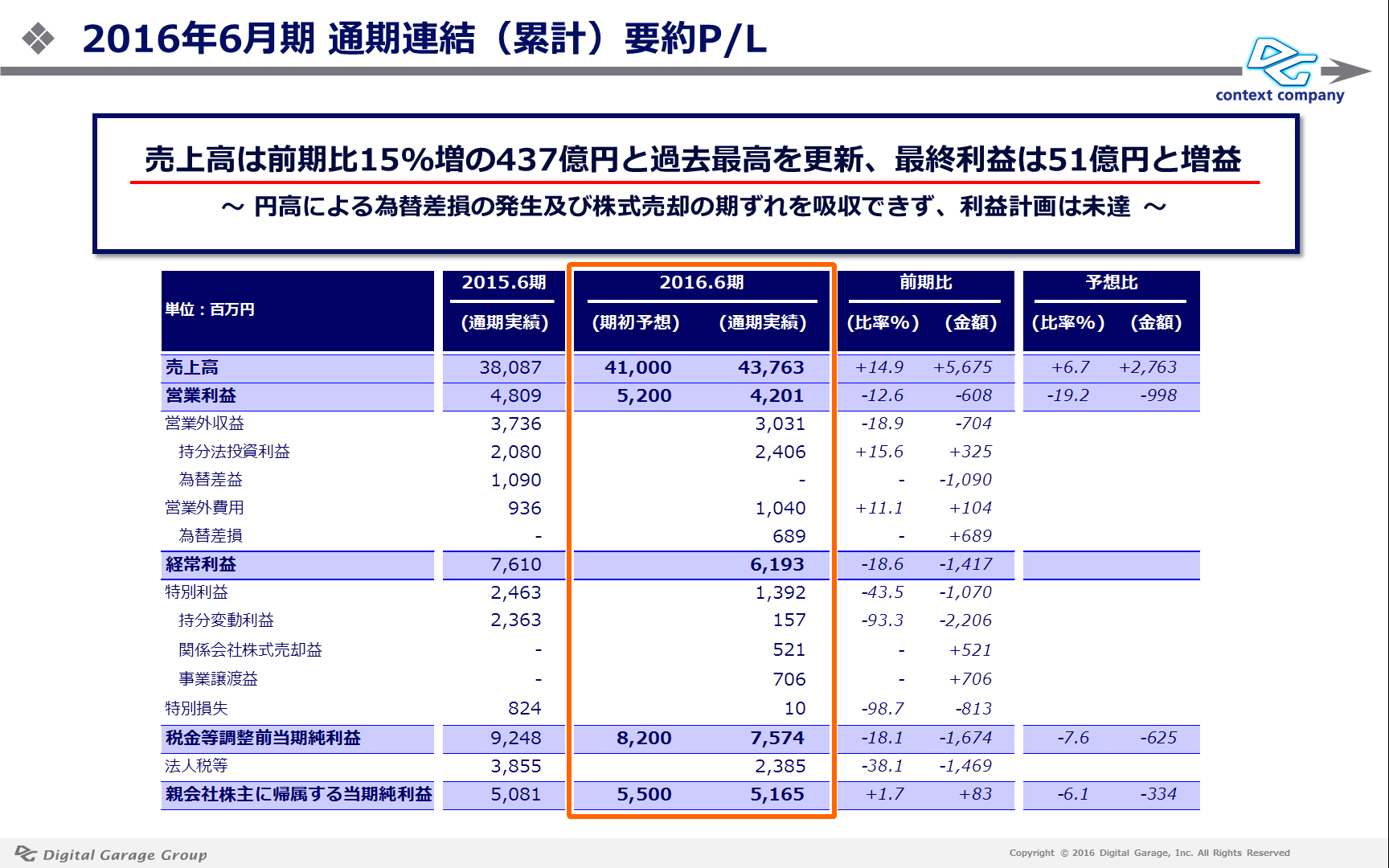1389x868 pixels.
Task: Click the 5,200 operating profit forecast
Action: coord(644,395)
